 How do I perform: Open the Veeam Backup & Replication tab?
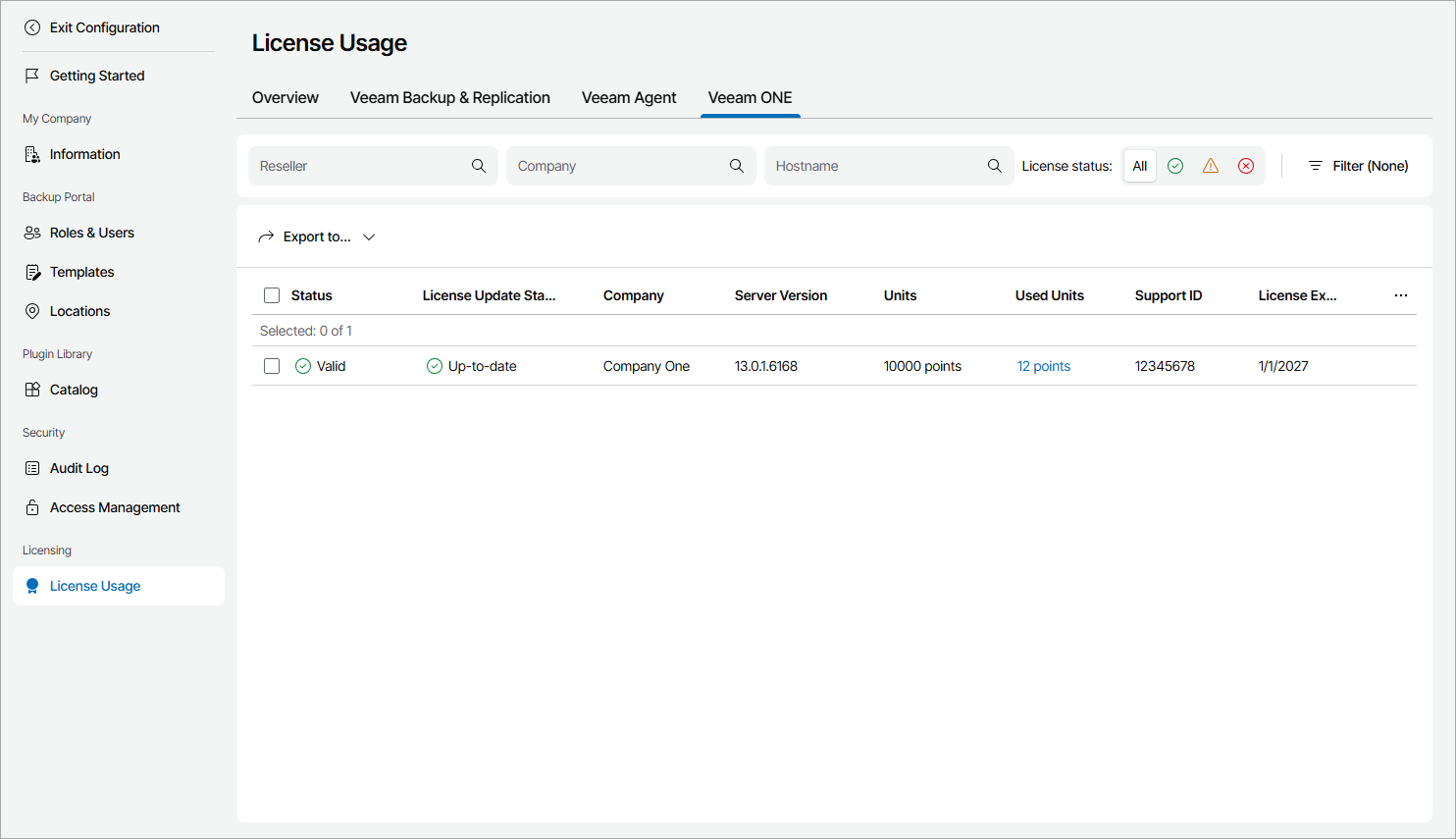coord(450,97)
